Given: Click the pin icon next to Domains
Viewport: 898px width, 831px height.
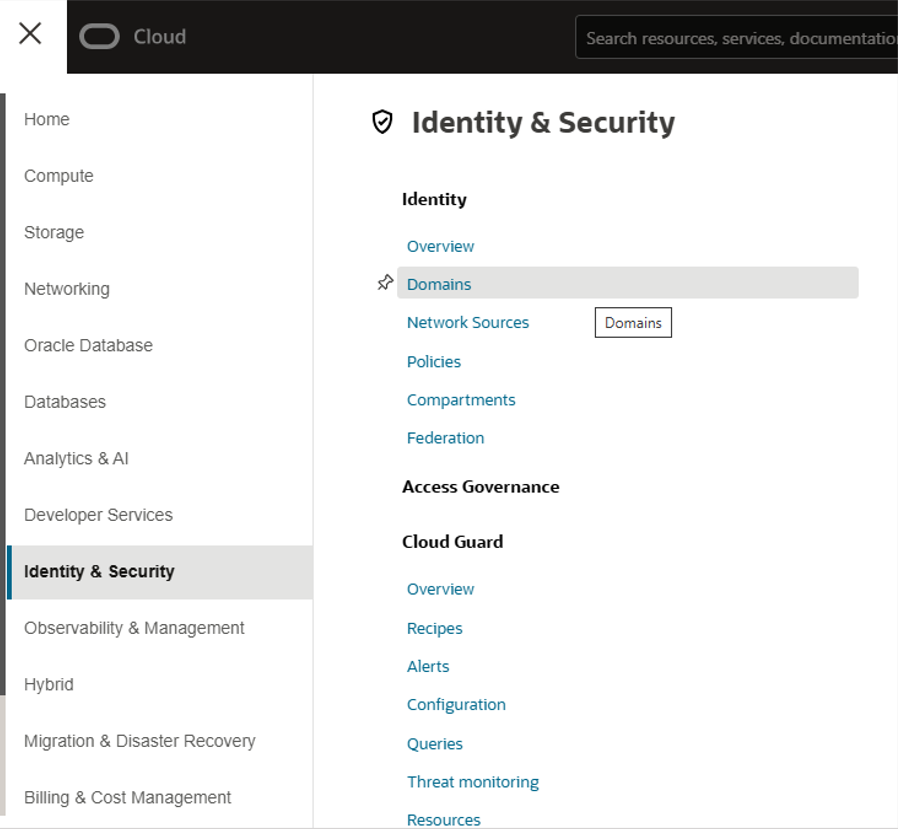Looking at the screenshot, I should point(385,283).
